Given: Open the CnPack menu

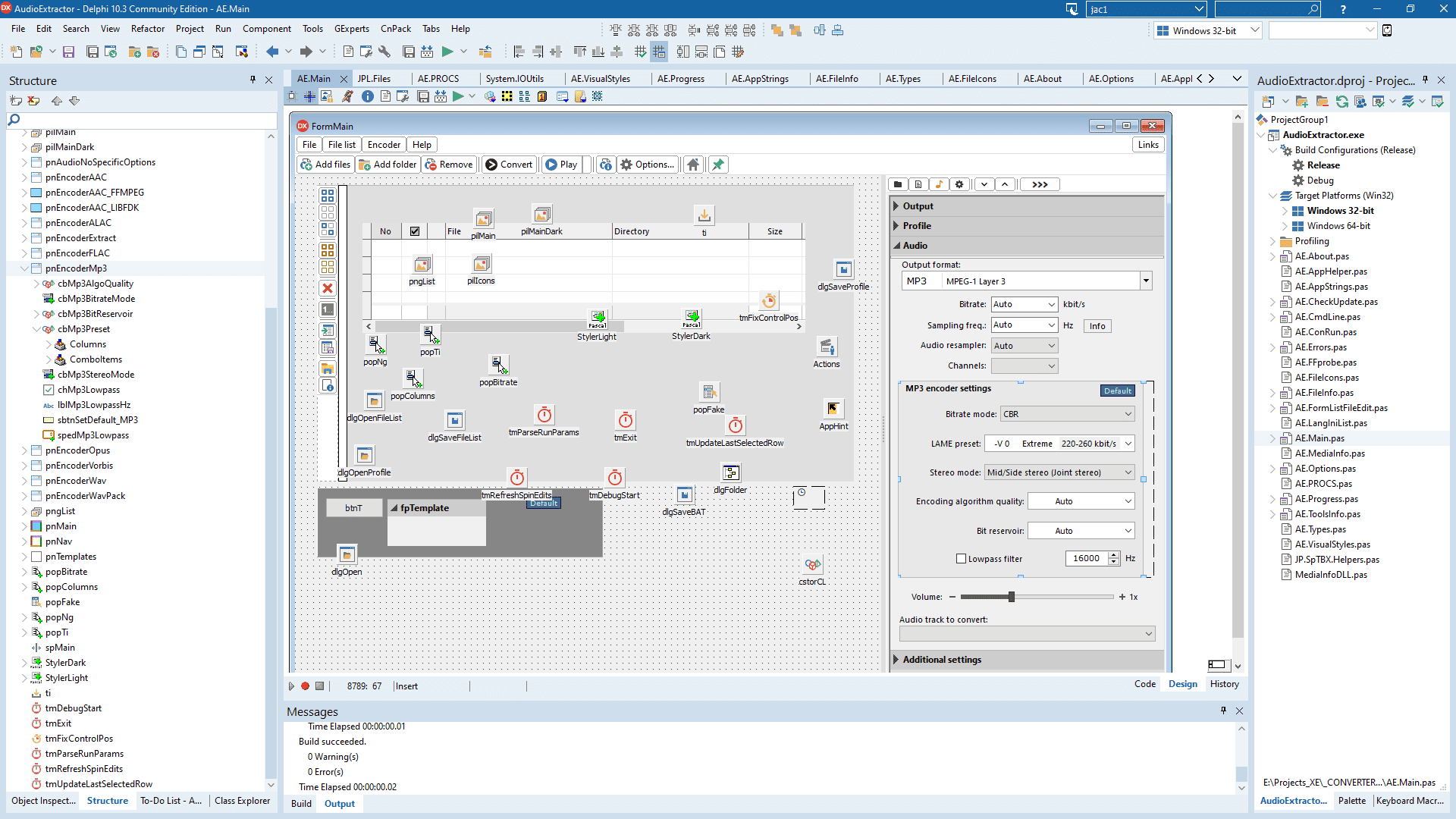Looking at the screenshot, I should pos(396,29).
